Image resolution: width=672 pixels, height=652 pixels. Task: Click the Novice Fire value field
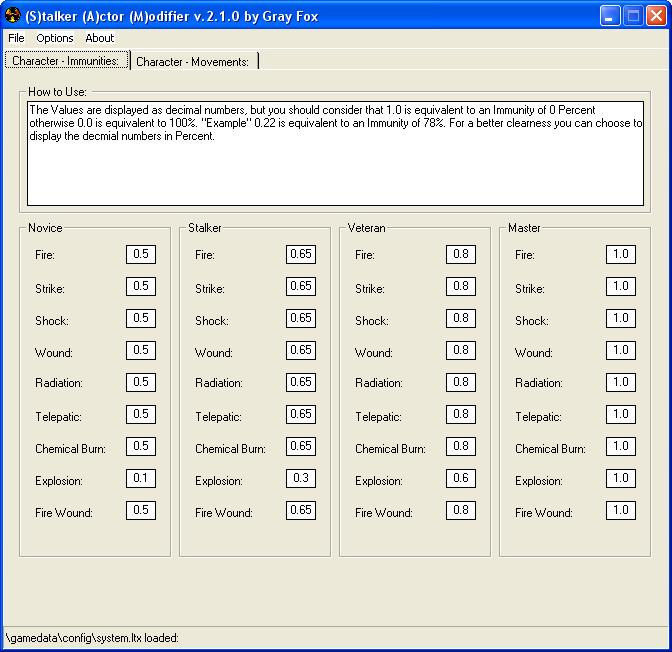(141, 254)
